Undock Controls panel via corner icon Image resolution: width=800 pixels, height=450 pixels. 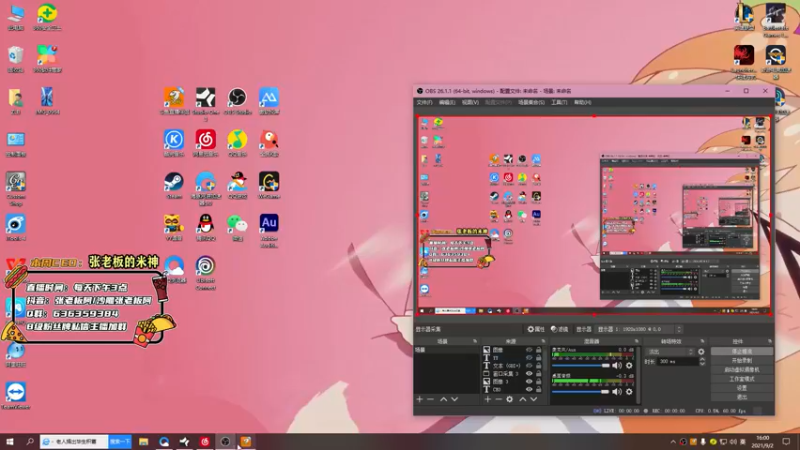pos(769,341)
